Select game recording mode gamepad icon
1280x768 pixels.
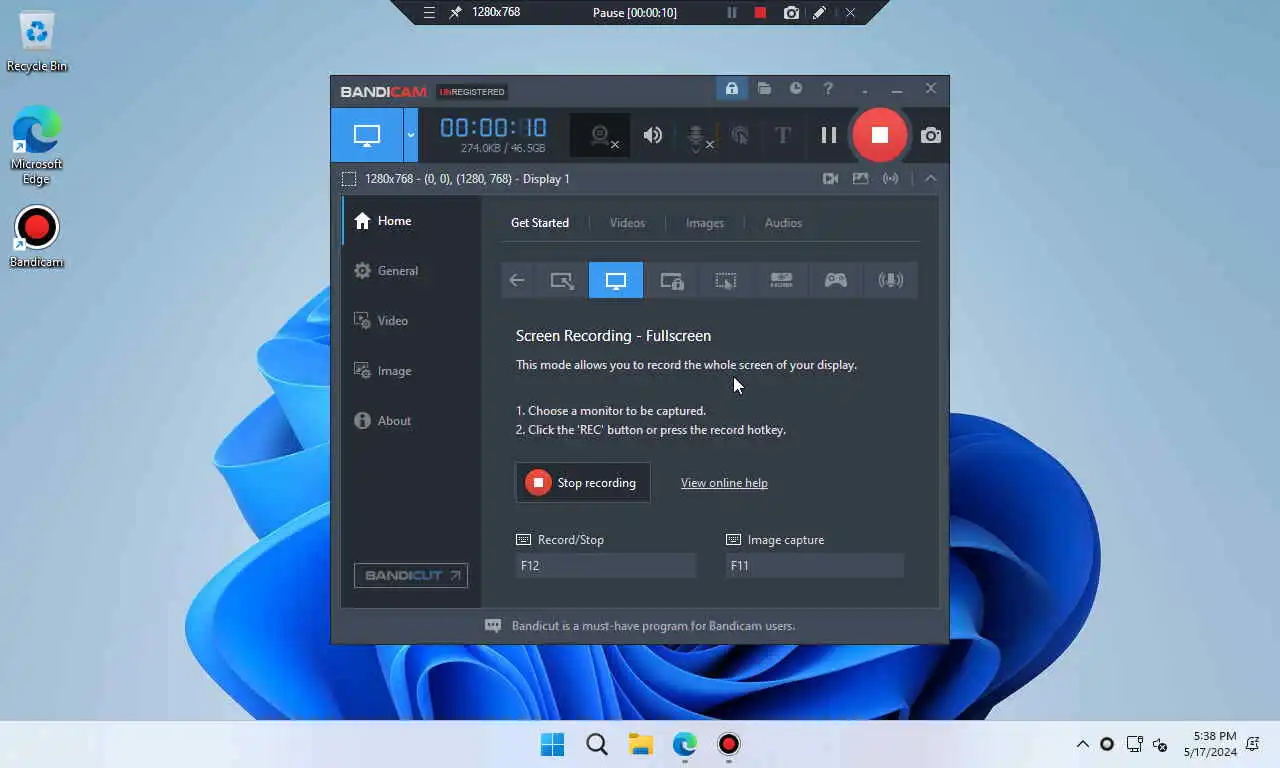[x=836, y=280]
